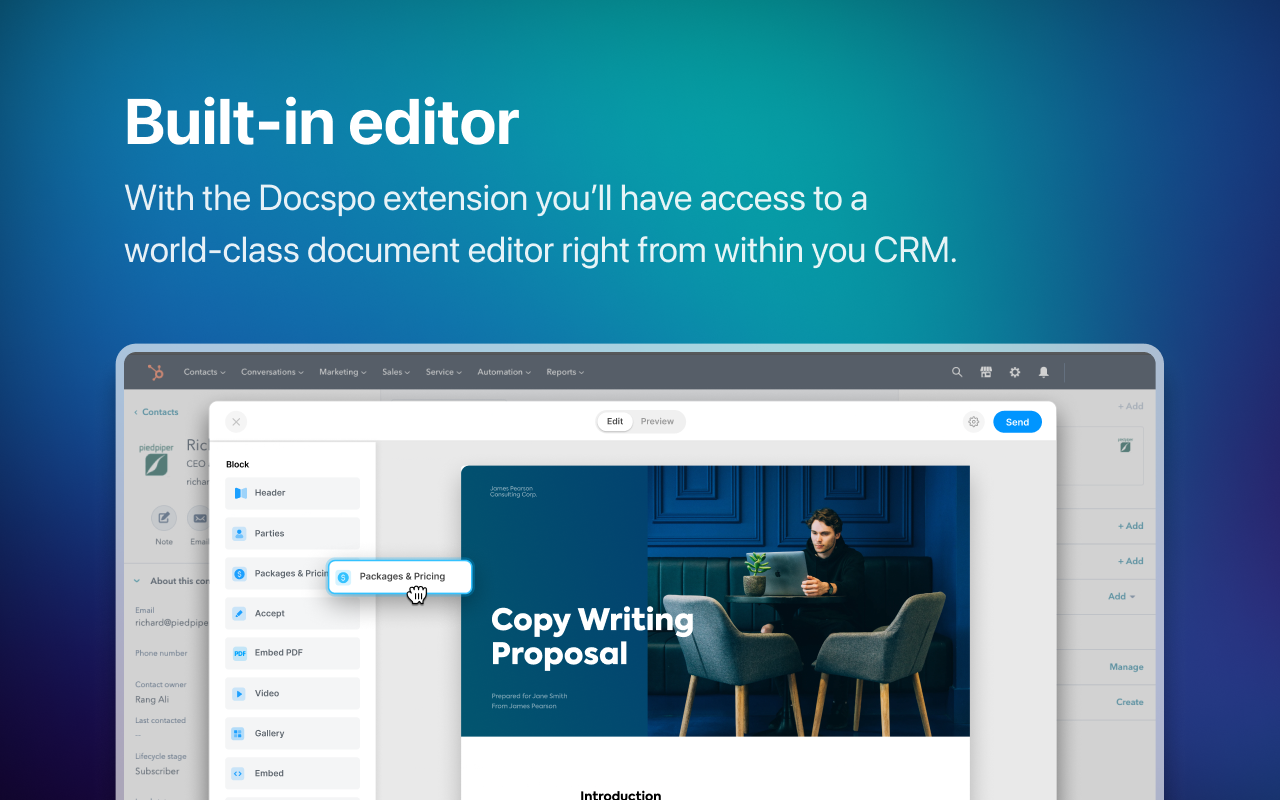This screenshot has width=1280, height=800.
Task: Click the Create link in the right sidebar
Action: [1130, 702]
